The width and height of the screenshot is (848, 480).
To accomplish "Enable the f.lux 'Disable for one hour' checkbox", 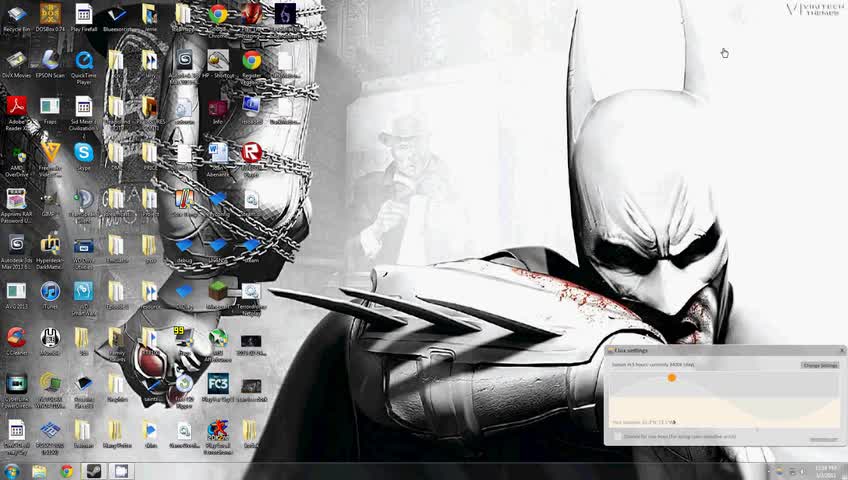I will point(618,436).
